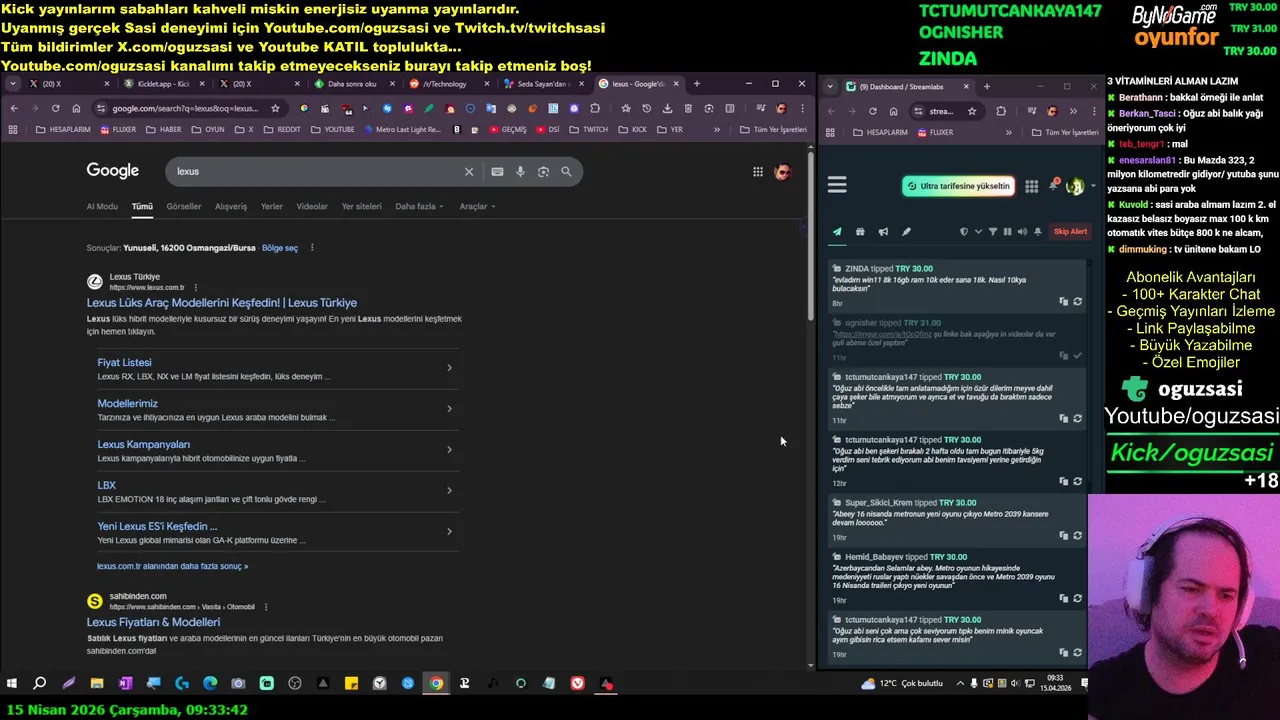
Task: Open the AI Modu tab
Action: [102, 207]
